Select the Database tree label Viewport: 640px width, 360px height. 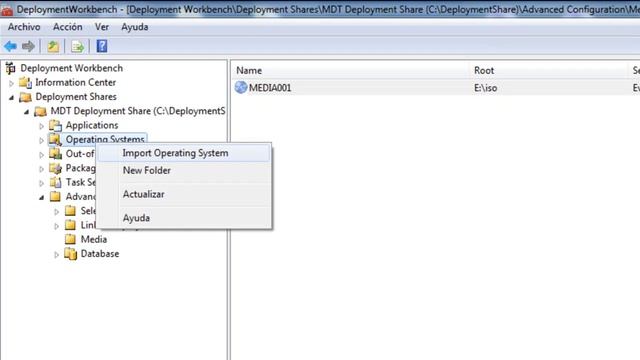100,254
